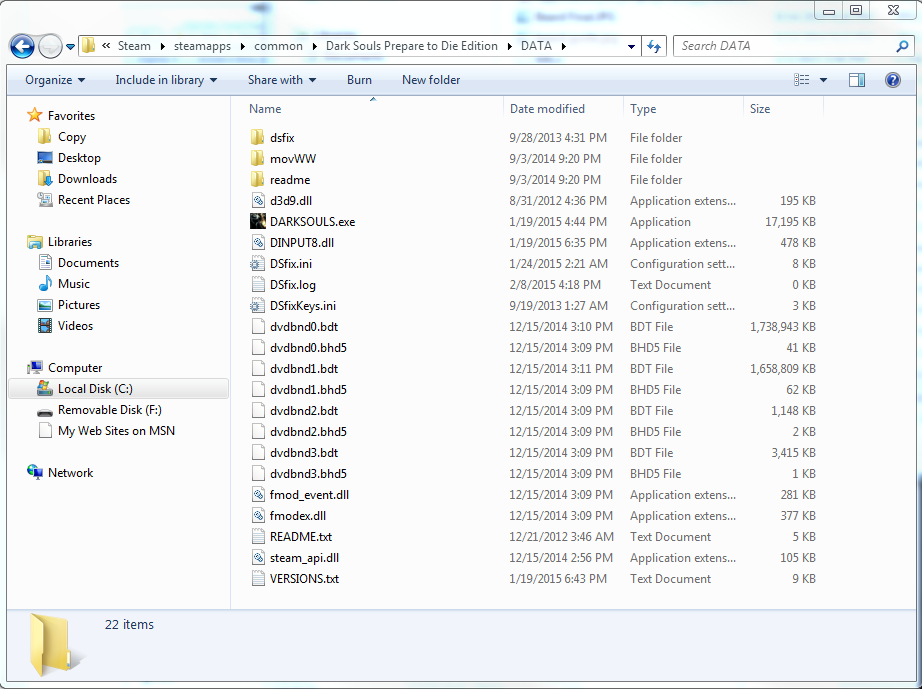Select the dvdbnd0.bdt file icon

258,327
